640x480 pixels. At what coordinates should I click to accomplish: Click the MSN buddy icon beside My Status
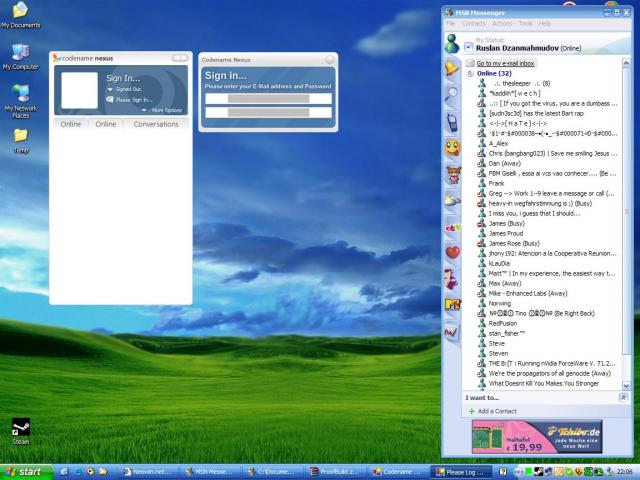[x=452, y=44]
